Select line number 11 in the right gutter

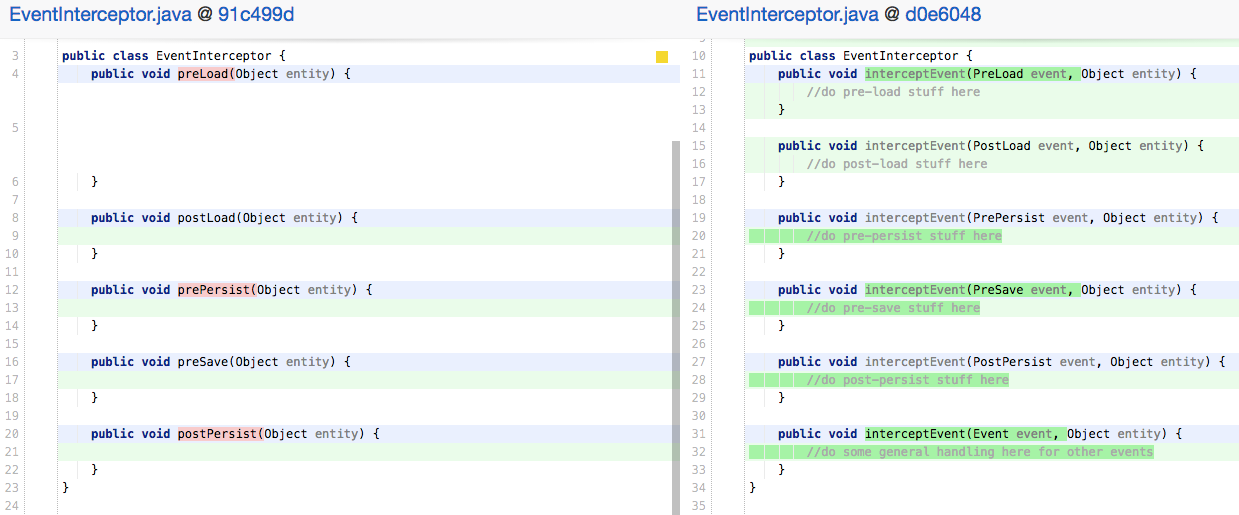[699, 74]
